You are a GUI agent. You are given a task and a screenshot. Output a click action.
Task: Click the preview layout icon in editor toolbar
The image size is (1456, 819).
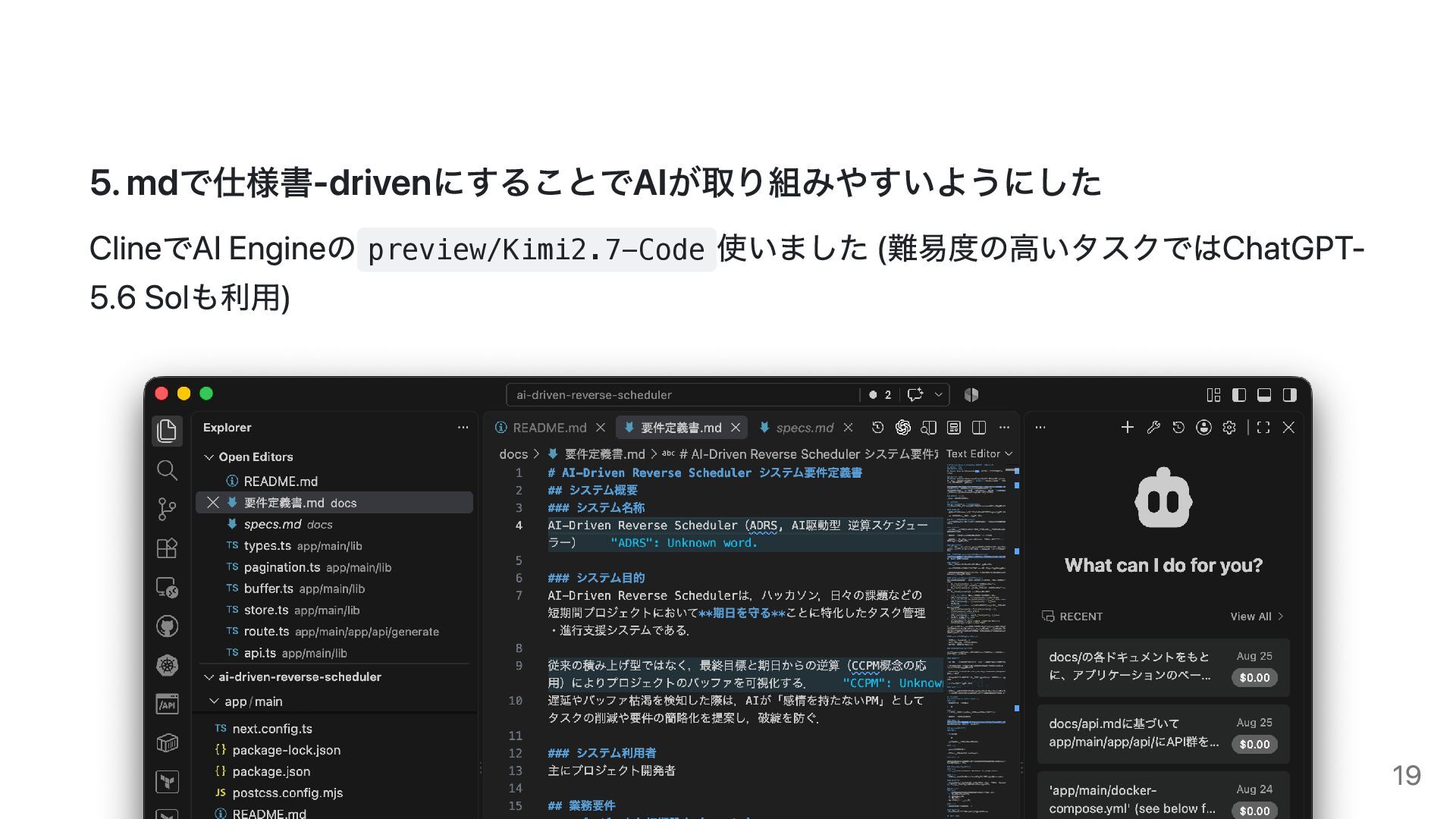point(953,428)
